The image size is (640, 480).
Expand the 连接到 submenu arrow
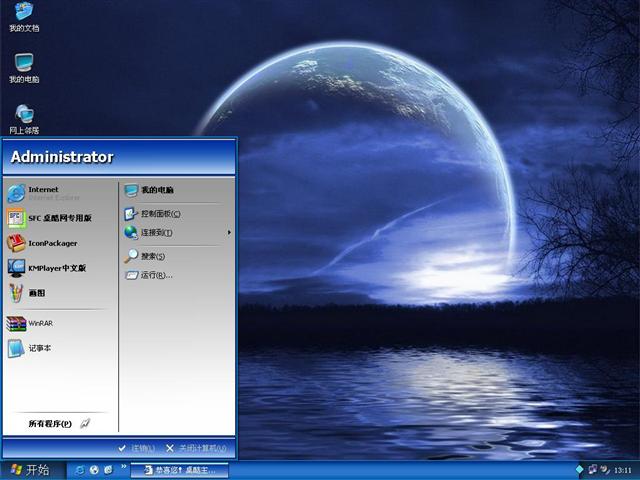click(229, 233)
